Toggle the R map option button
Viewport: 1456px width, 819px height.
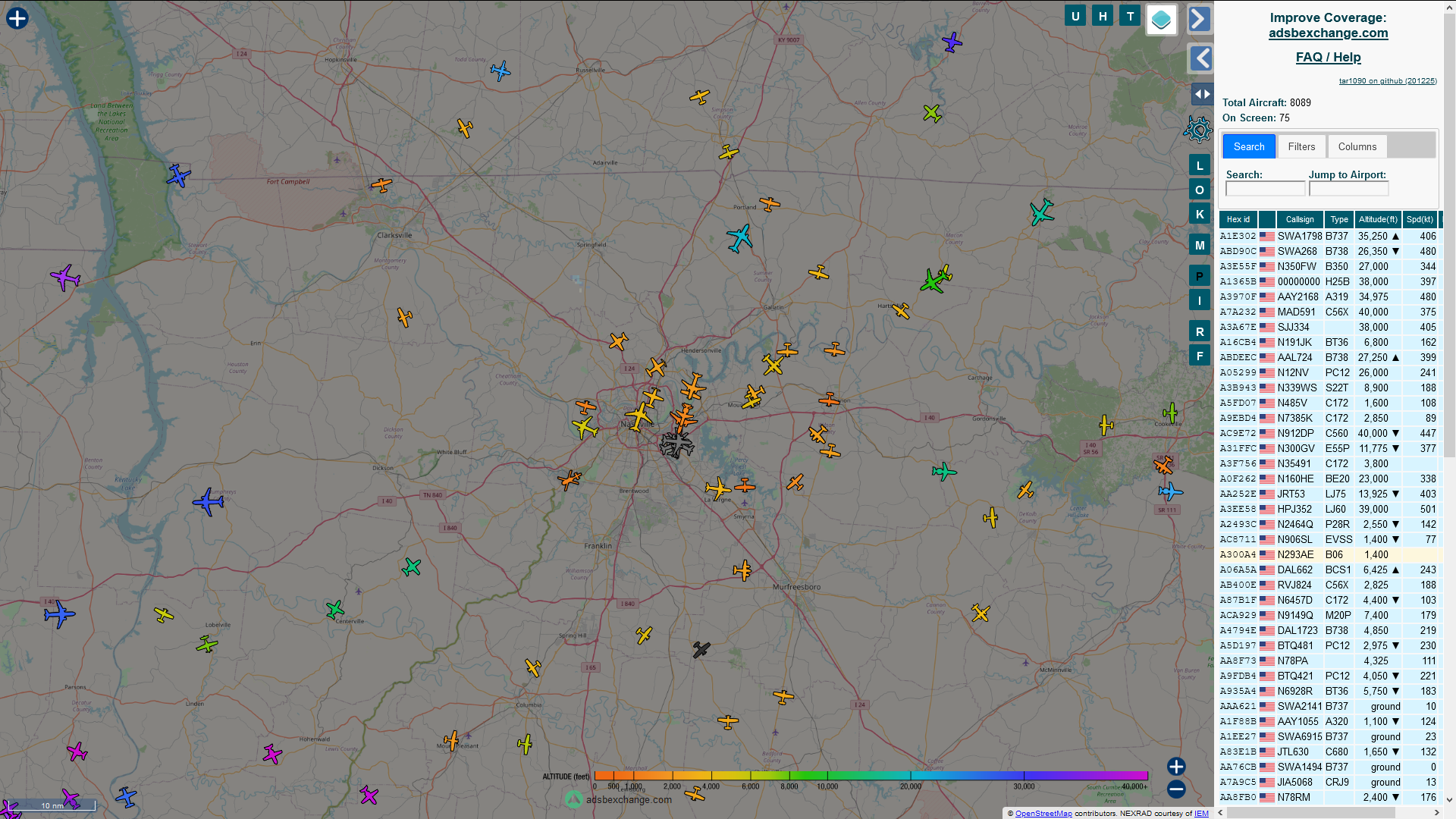point(1200,331)
